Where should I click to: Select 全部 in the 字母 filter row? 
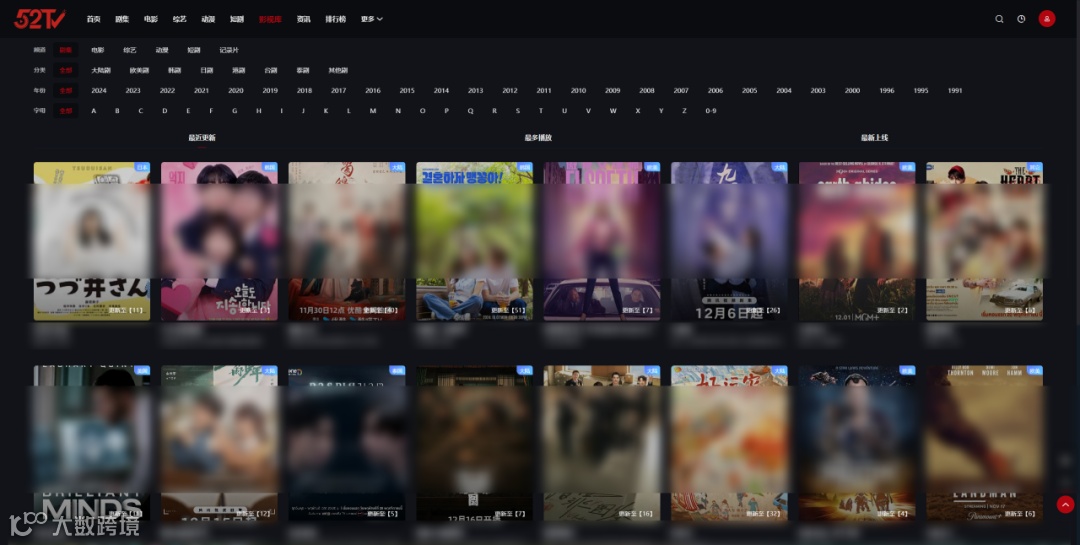[x=65, y=111]
